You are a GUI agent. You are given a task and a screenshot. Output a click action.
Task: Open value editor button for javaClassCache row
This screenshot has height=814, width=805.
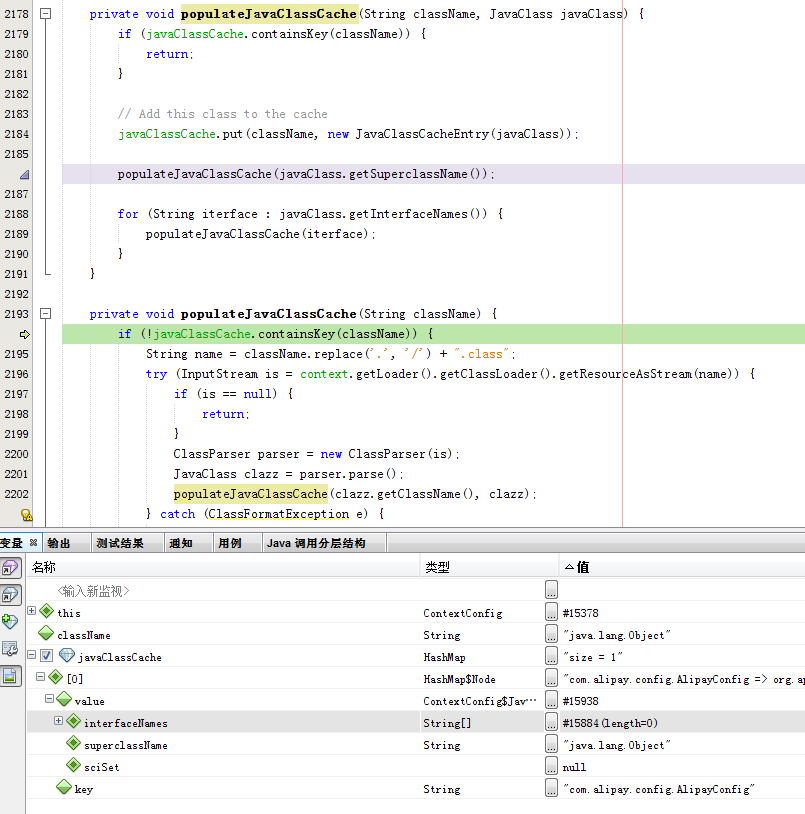point(551,656)
